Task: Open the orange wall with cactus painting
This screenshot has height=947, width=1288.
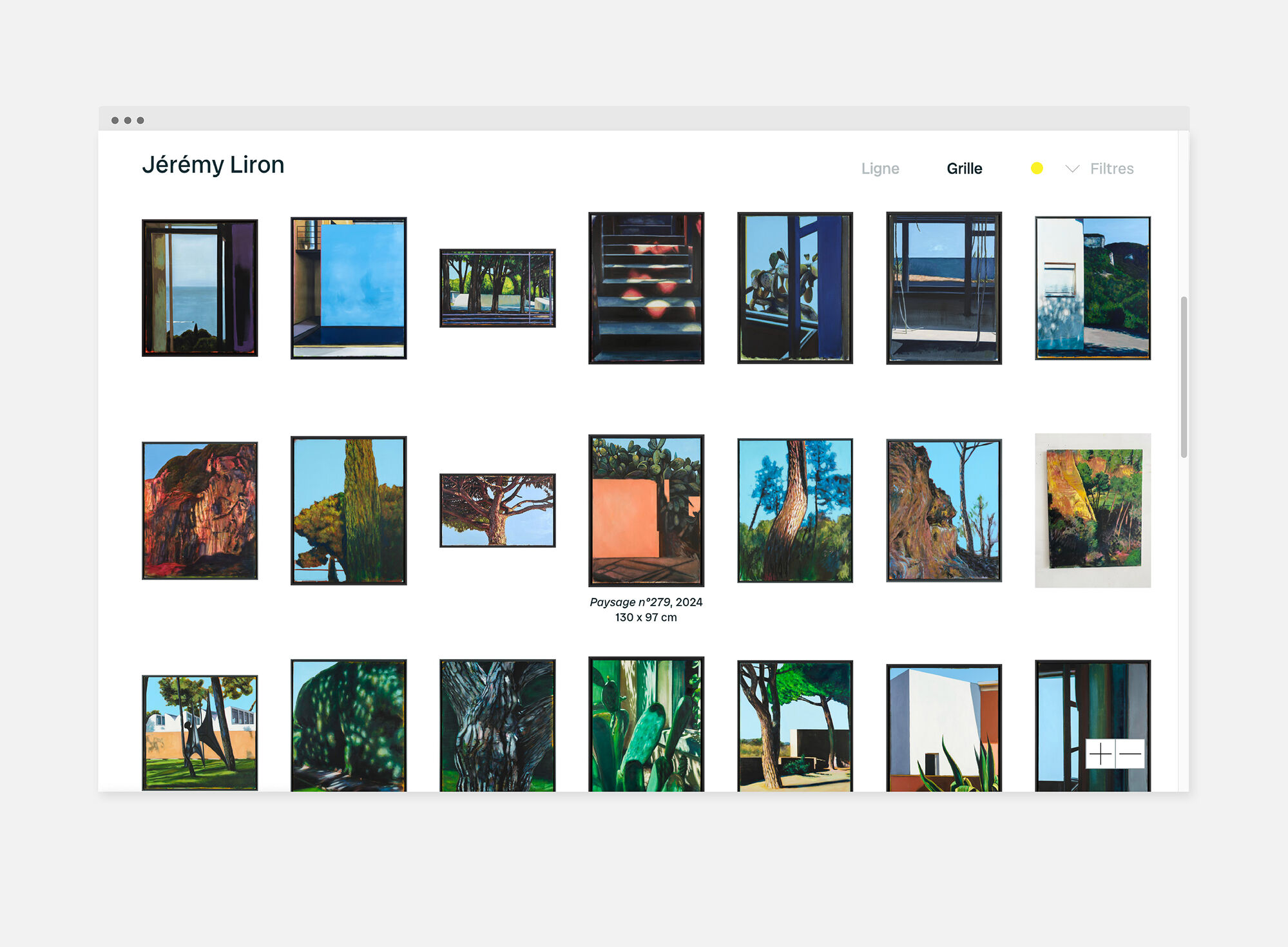Action: pos(646,510)
